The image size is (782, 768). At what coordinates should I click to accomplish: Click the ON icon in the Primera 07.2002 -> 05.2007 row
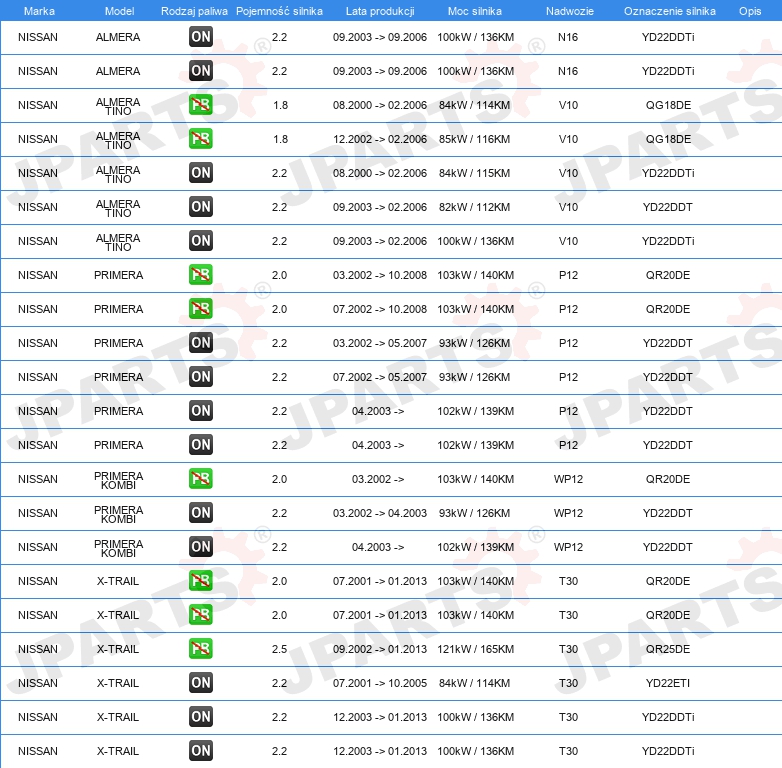coord(200,377)
